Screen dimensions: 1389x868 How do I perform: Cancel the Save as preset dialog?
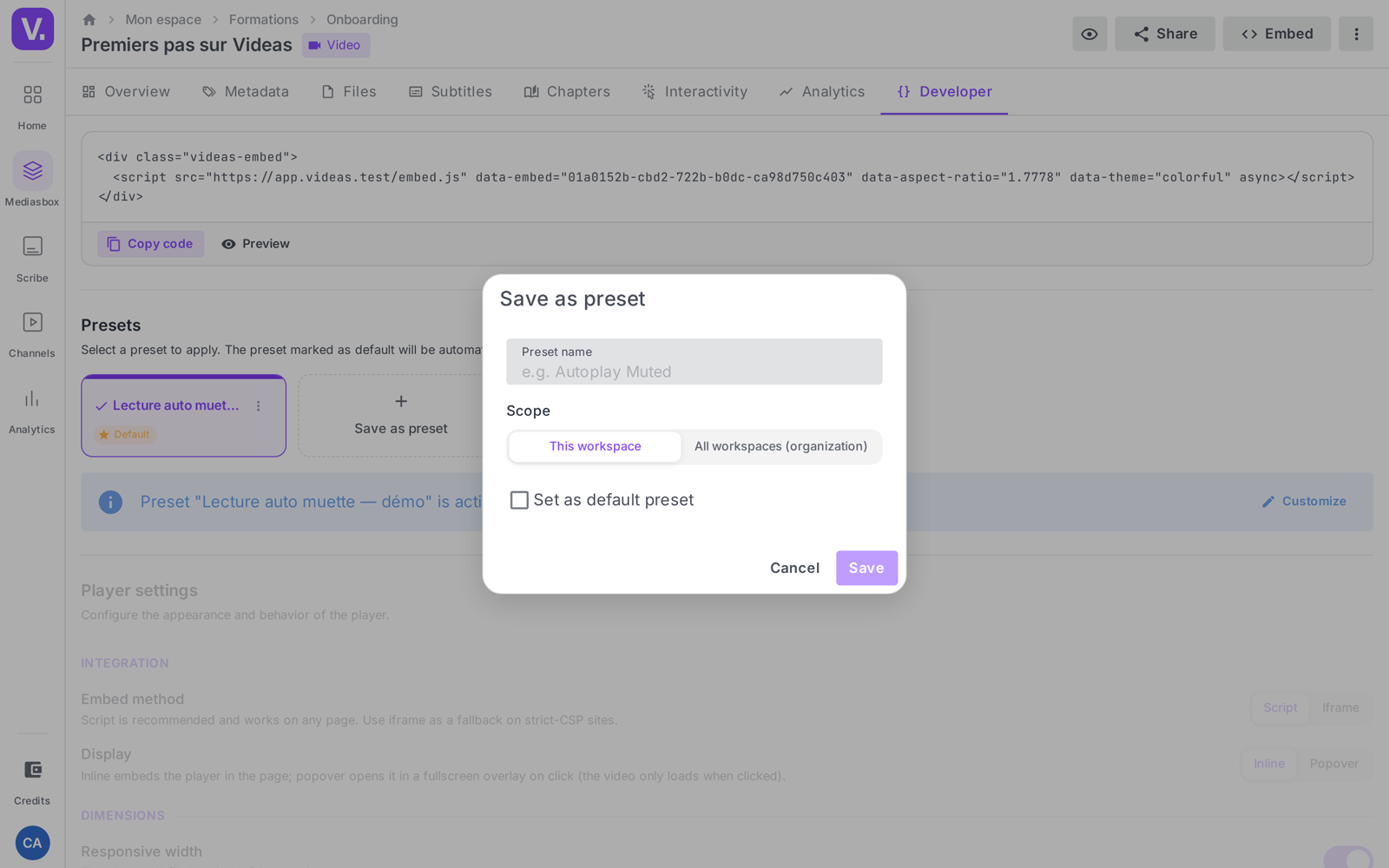794,568
